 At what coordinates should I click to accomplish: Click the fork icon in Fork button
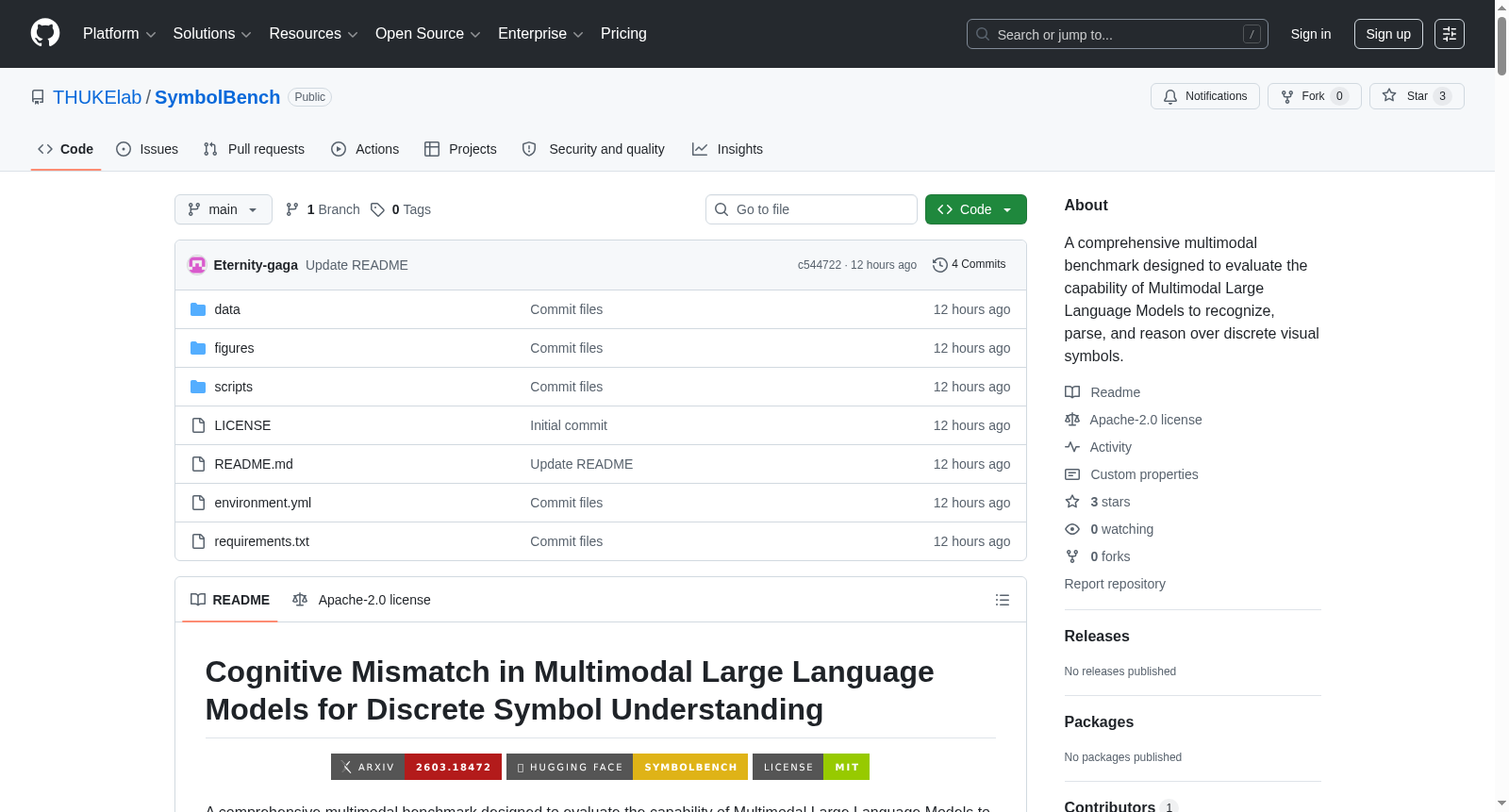pos(1287,96)
